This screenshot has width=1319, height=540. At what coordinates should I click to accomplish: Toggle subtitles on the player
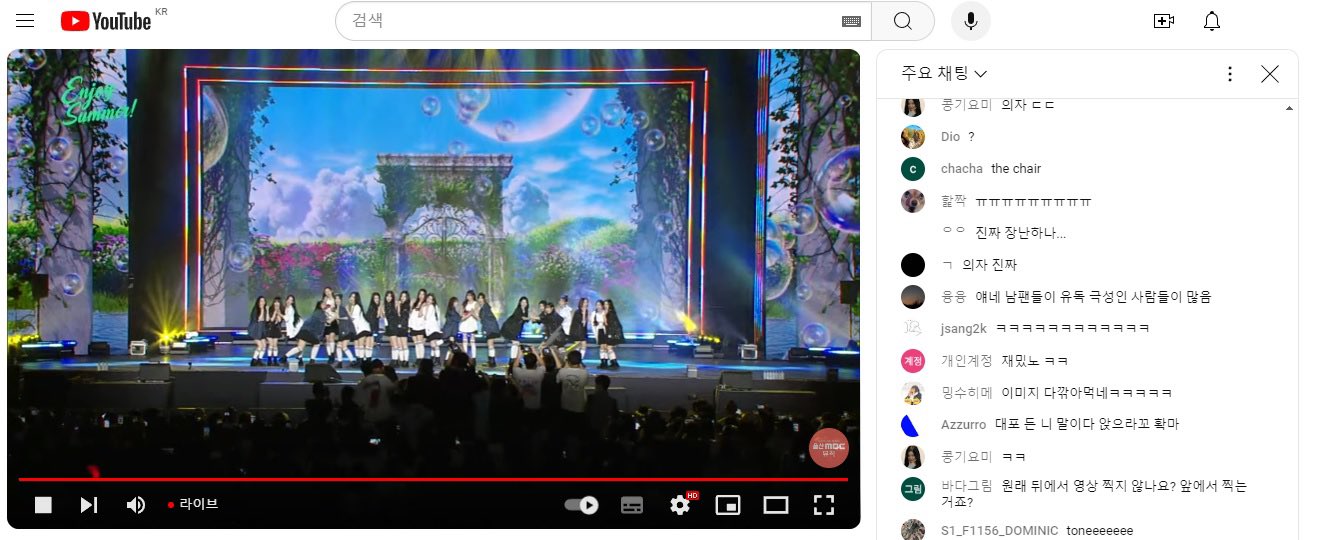pos(632,505)
